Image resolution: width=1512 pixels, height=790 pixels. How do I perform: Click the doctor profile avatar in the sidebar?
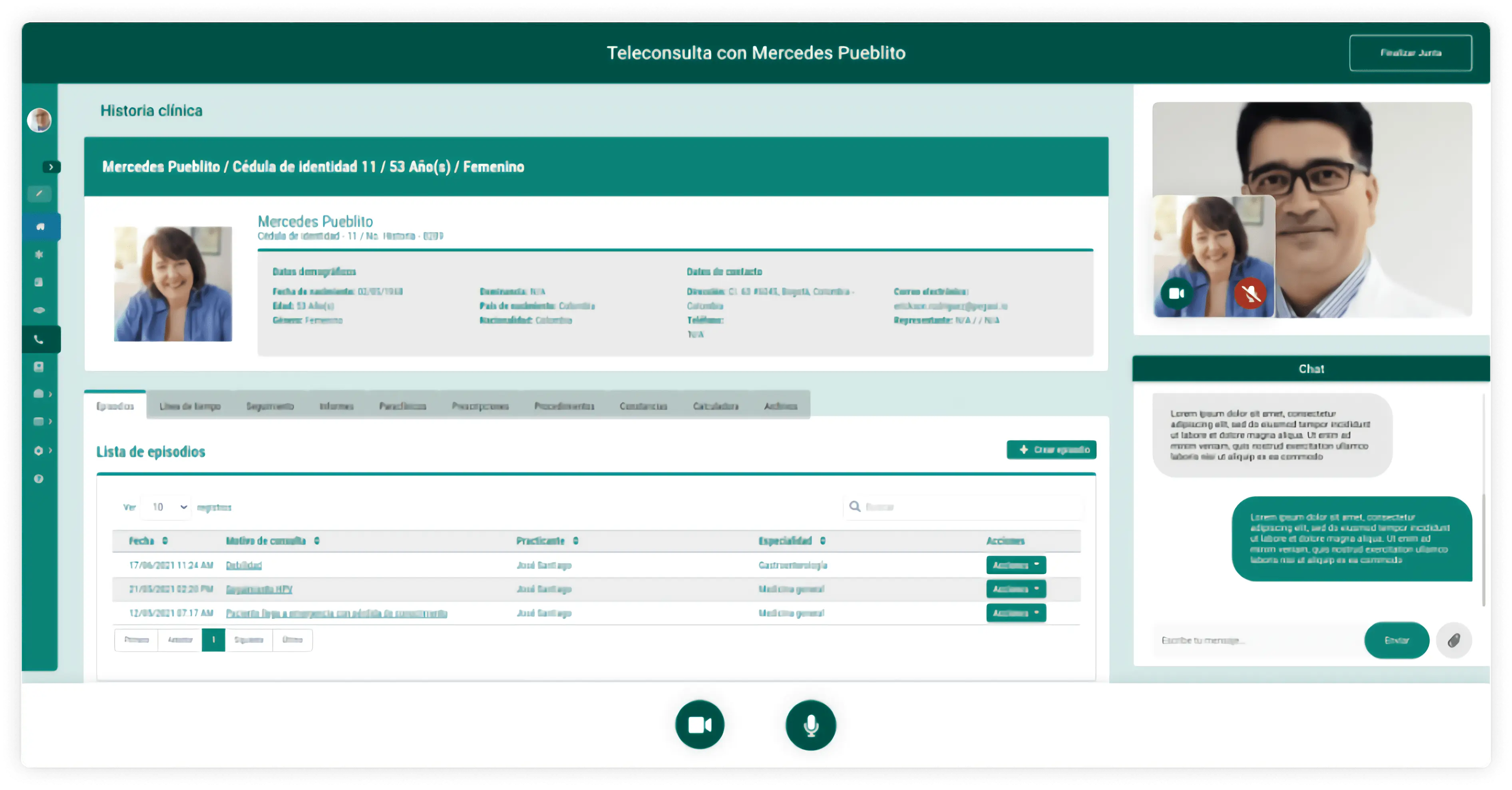pyautogui.click(x=39, y=120)
